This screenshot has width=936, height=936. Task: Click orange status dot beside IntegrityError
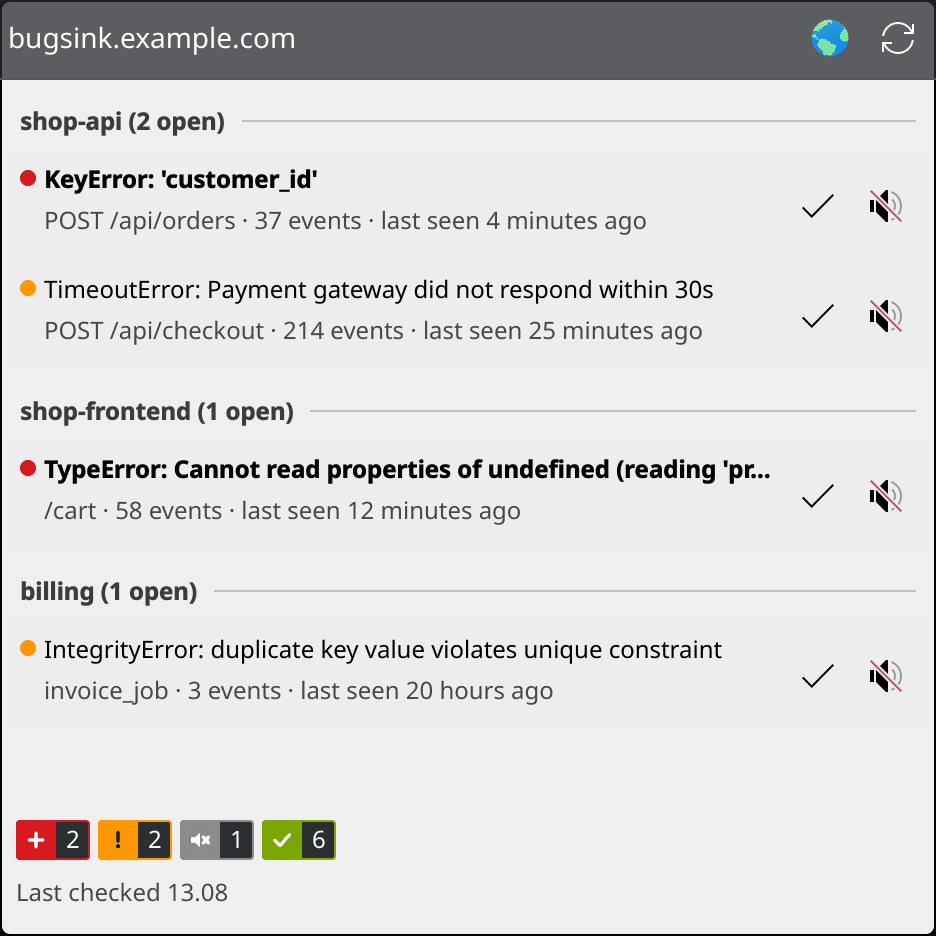(x=28, y=648)
